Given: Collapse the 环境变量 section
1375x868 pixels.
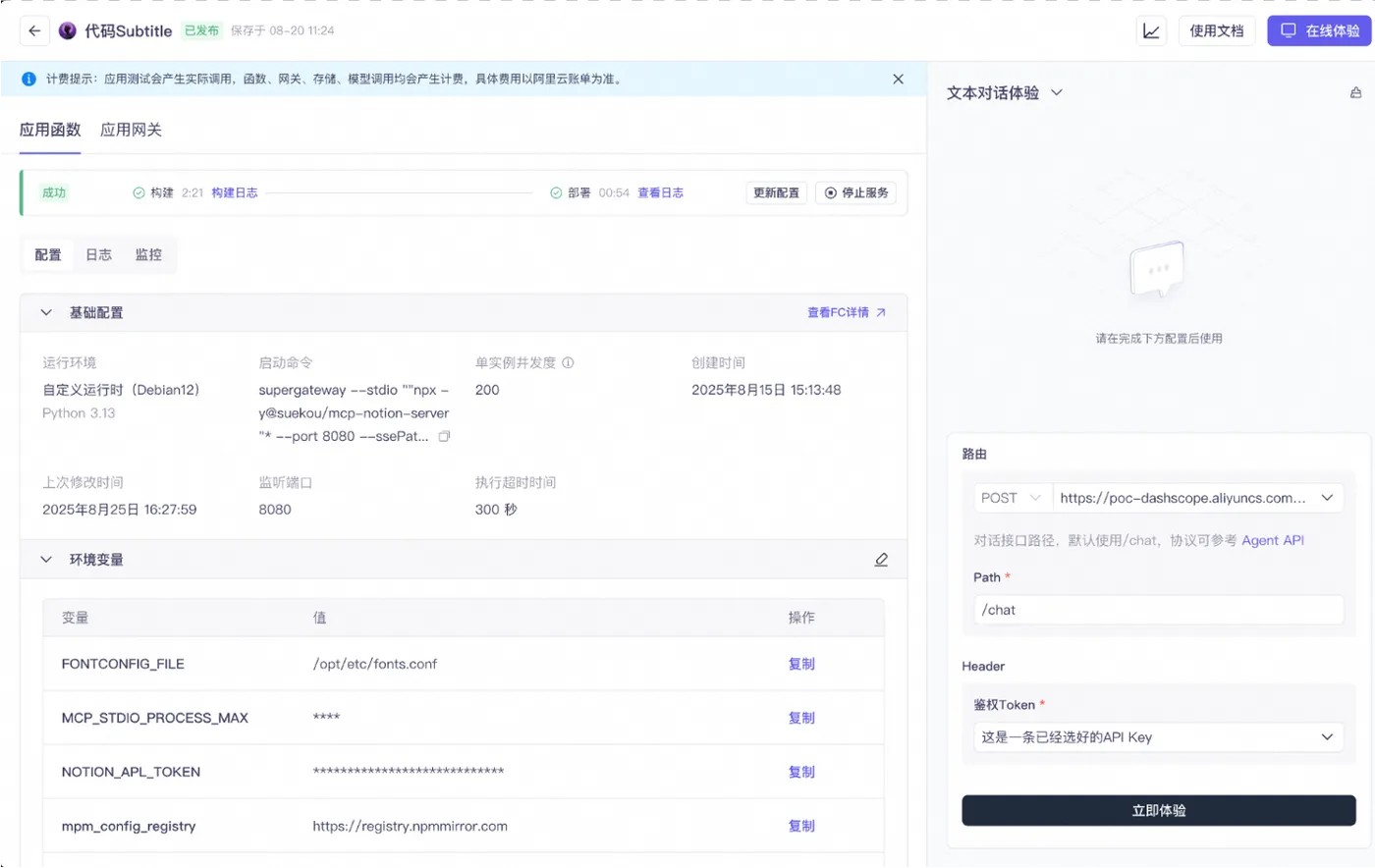Looking at the screenshot, I should (46, 560).
